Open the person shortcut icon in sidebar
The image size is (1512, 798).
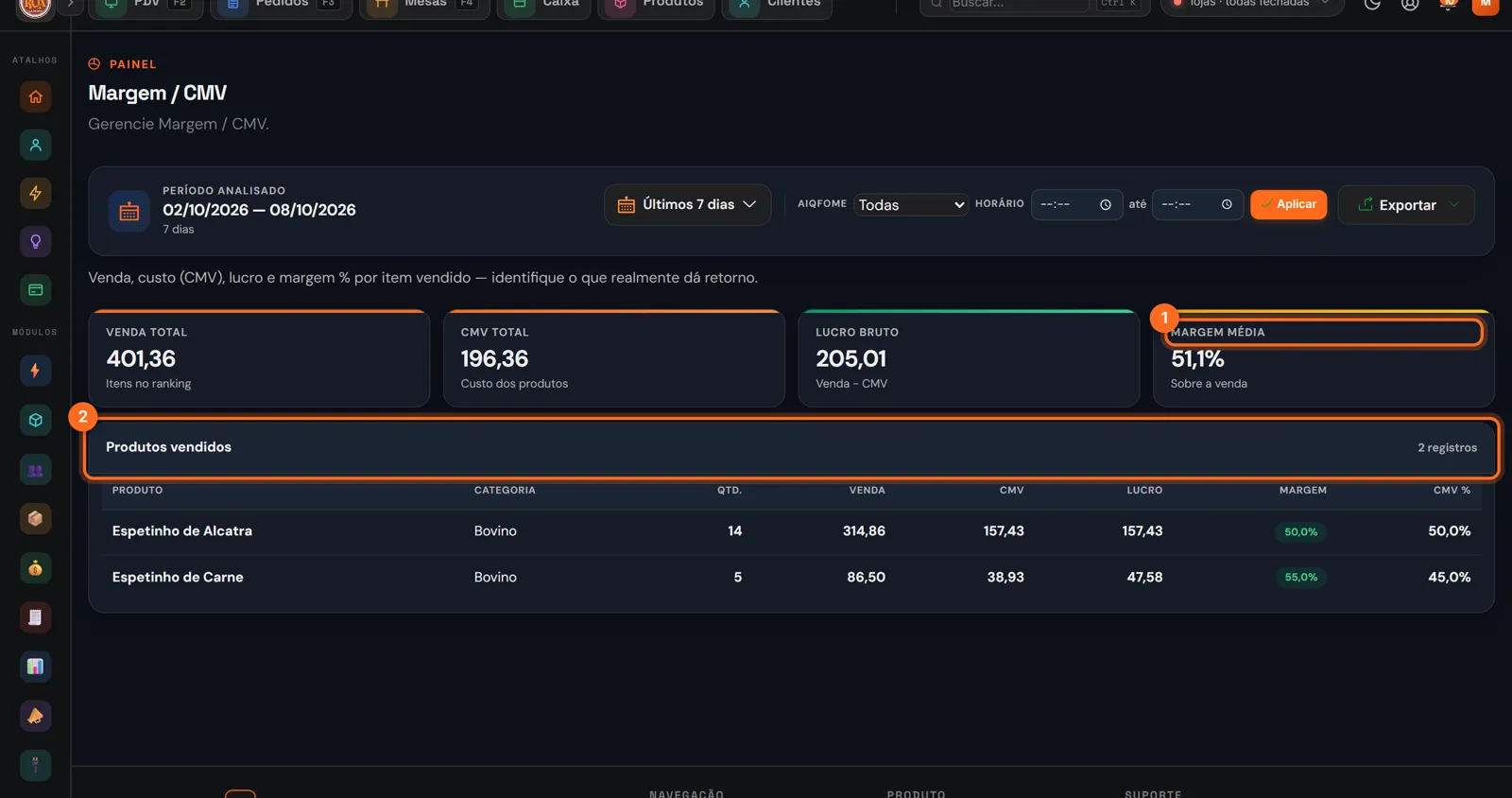point(36,145)
